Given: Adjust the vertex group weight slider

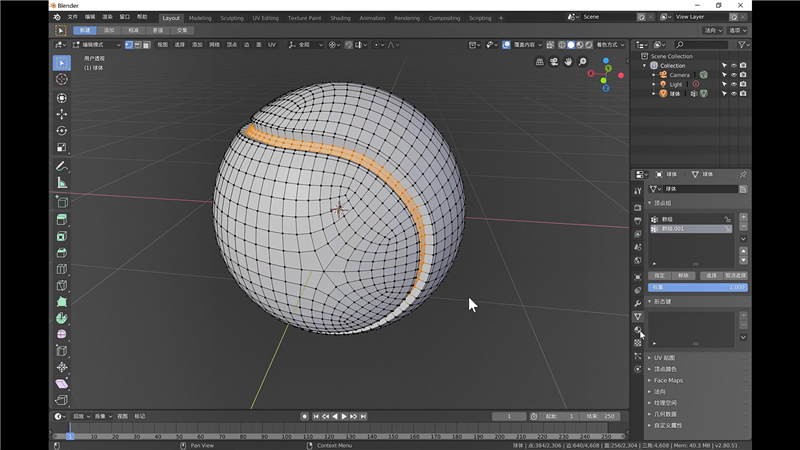Looking at the screenshot, I should pos(698,287).
